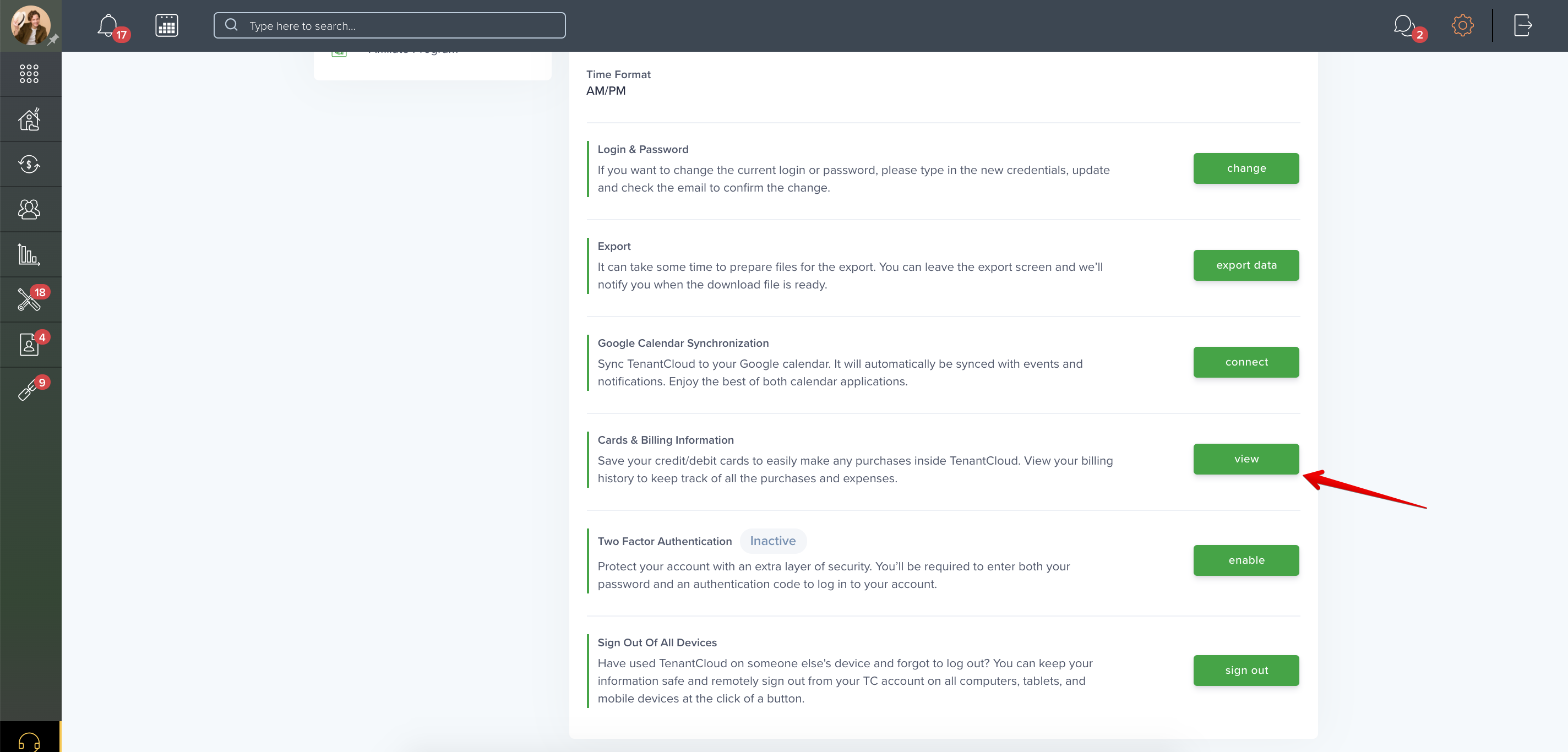View Cards & Billing Information

point(1246,459)
